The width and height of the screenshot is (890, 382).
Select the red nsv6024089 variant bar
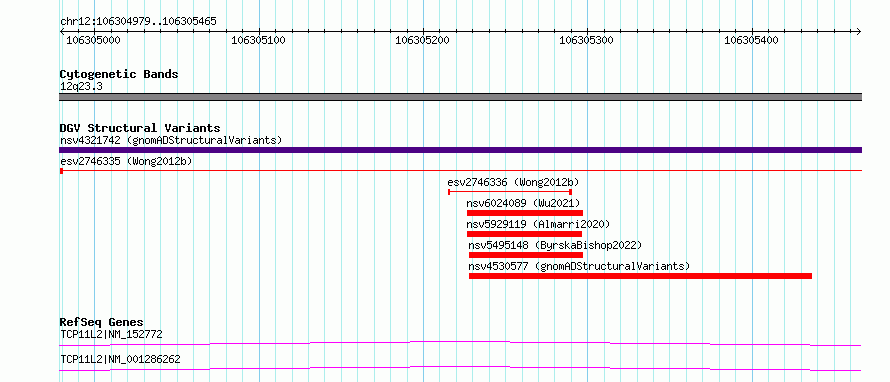point(525,213)
